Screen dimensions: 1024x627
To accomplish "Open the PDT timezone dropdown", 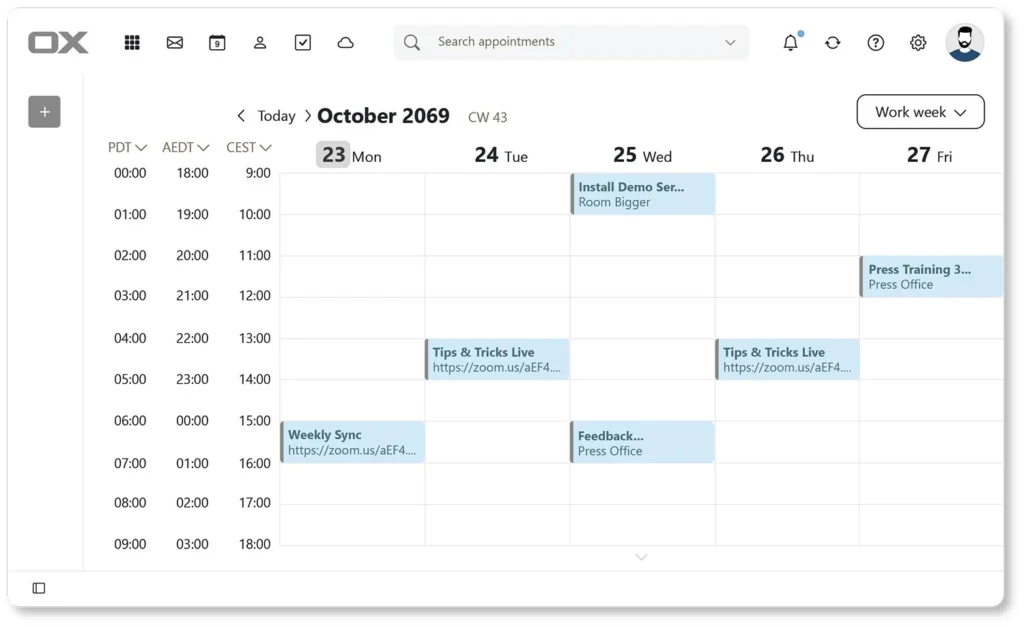I will coord(127,147).
